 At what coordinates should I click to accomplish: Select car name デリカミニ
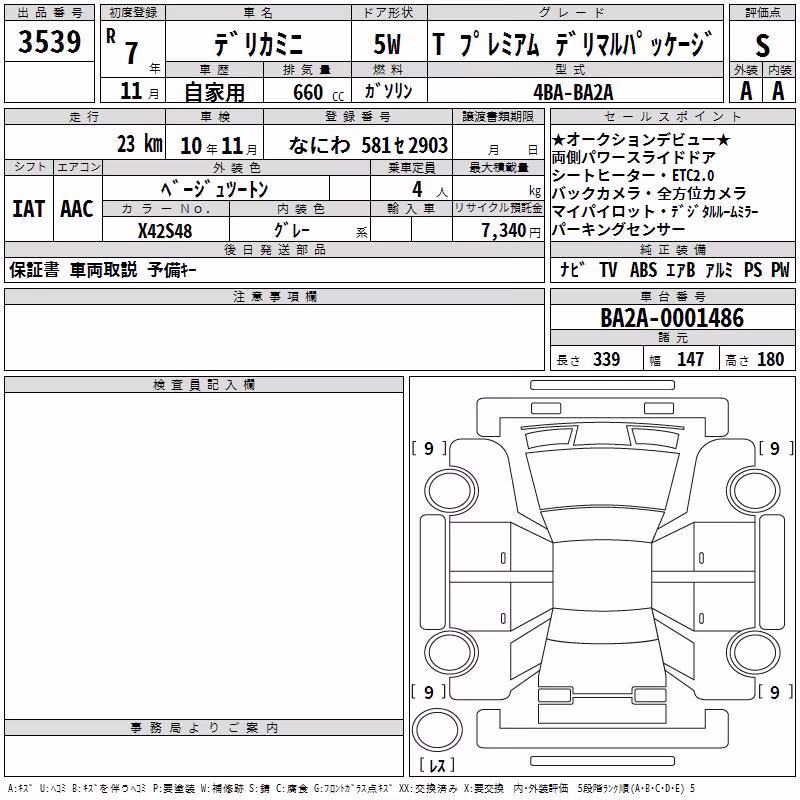click(x=258, y=44)
